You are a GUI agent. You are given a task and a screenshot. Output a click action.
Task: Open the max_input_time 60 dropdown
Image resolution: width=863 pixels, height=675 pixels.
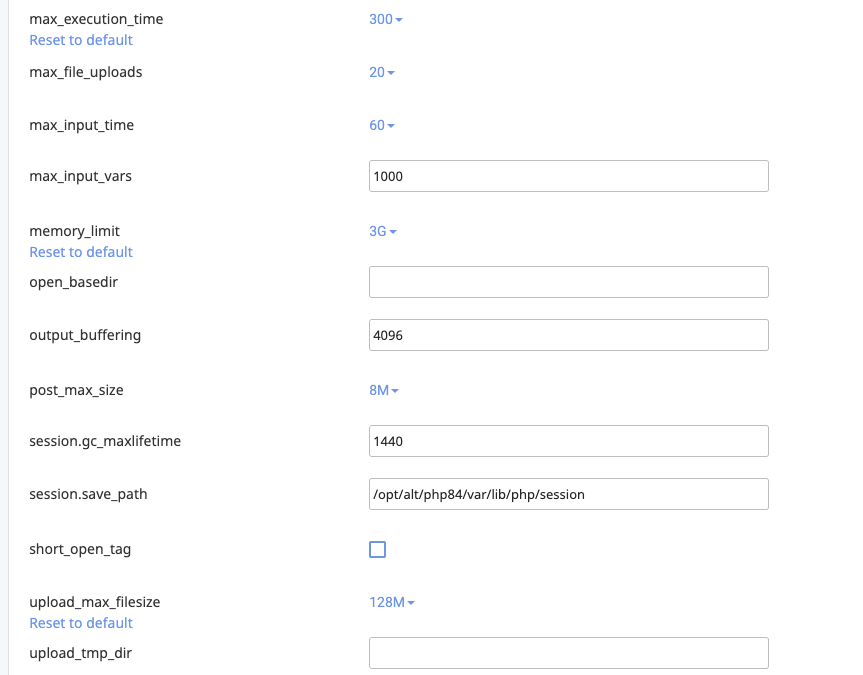381,126
